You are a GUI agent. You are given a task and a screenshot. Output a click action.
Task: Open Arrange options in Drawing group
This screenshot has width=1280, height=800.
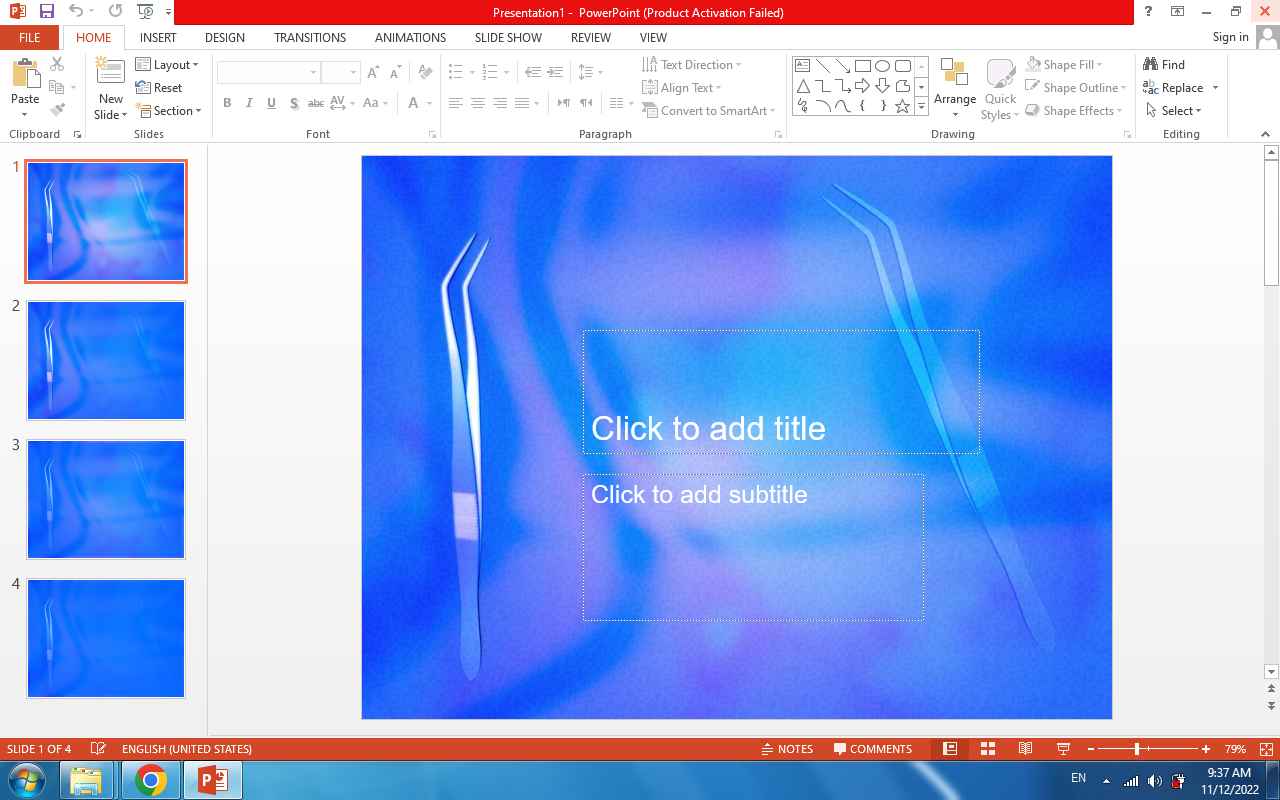tap(954, 89)
